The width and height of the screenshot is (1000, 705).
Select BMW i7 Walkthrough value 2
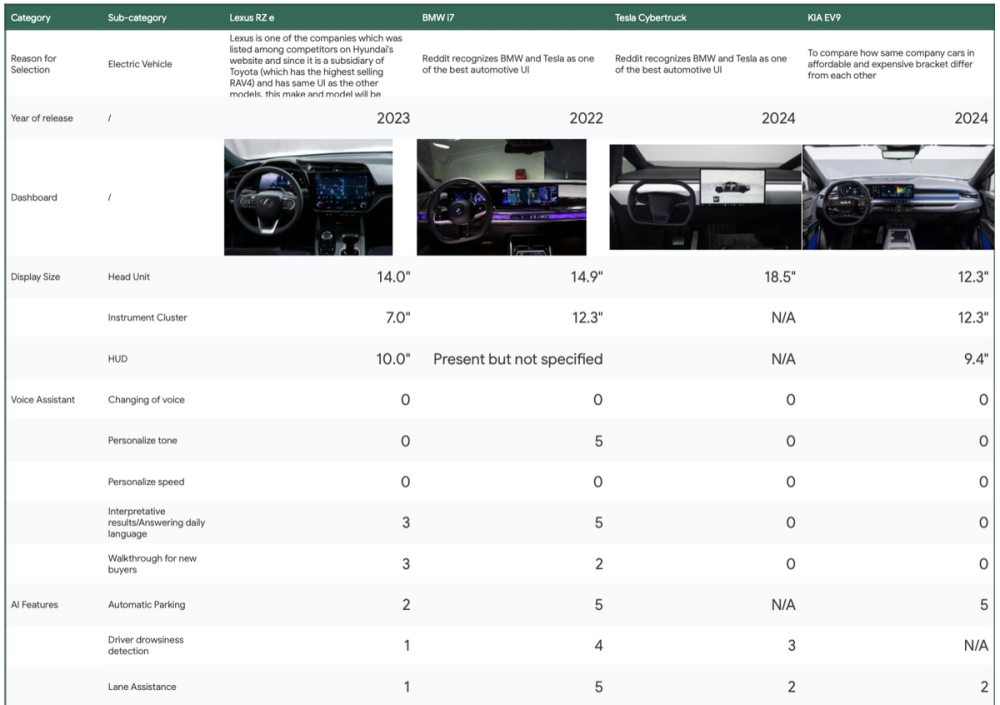pos(598,564)
